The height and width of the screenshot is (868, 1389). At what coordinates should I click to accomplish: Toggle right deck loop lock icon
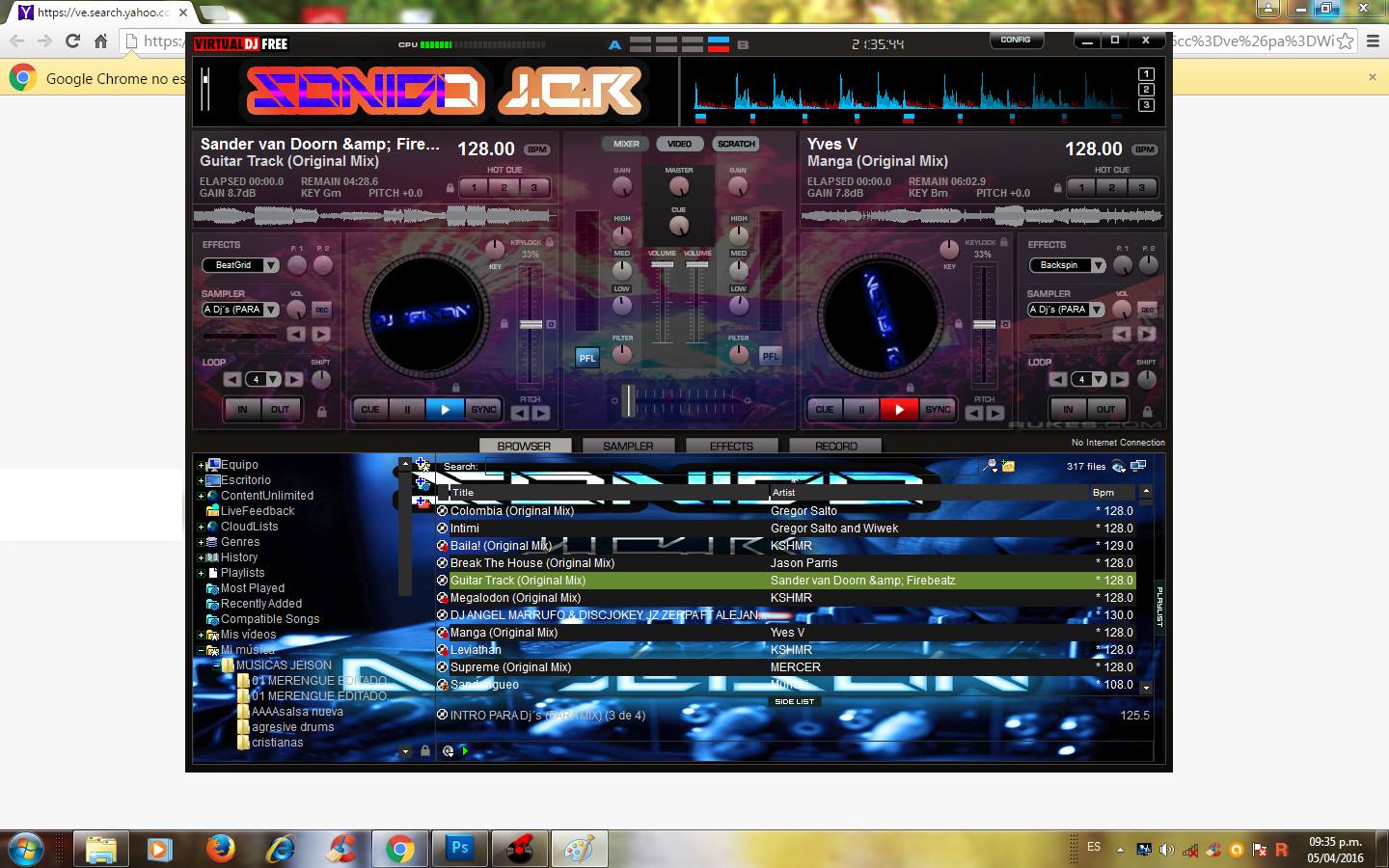click(x=1147, y=412)
